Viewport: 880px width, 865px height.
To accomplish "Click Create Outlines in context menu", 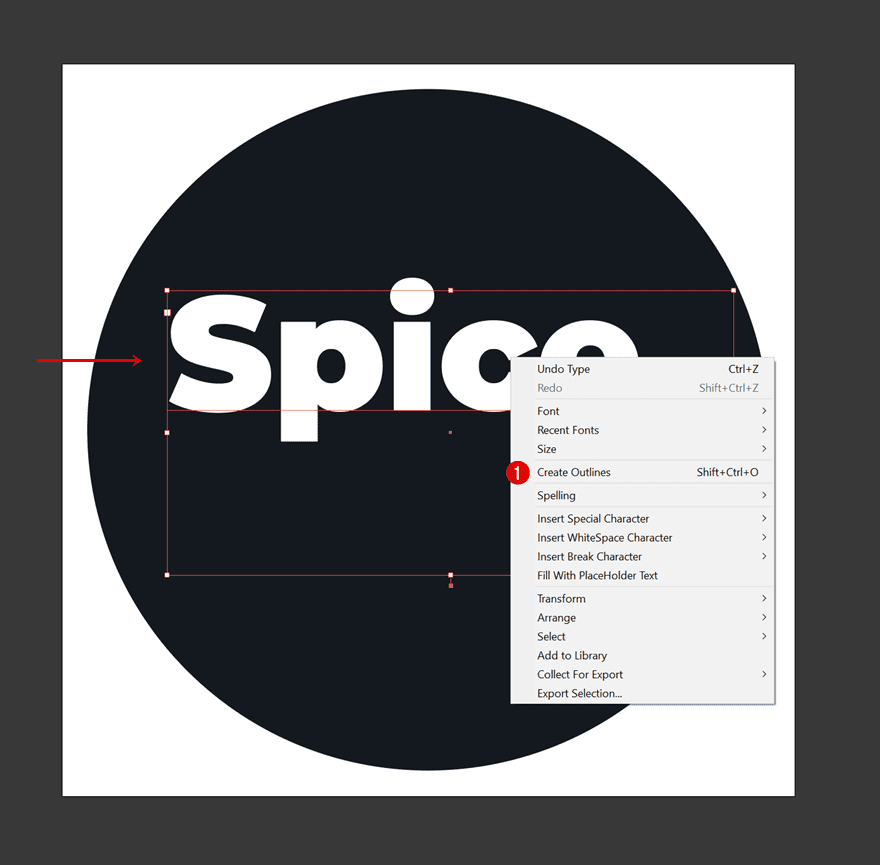I will click(574, 472).
